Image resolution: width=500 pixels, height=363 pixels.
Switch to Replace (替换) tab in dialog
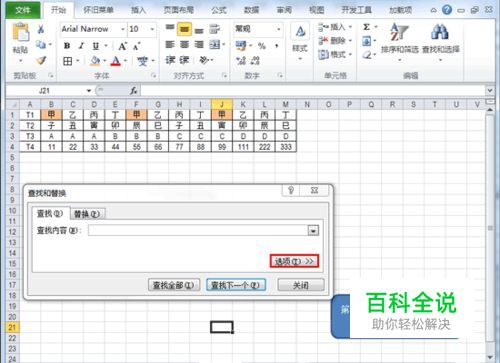87,214
